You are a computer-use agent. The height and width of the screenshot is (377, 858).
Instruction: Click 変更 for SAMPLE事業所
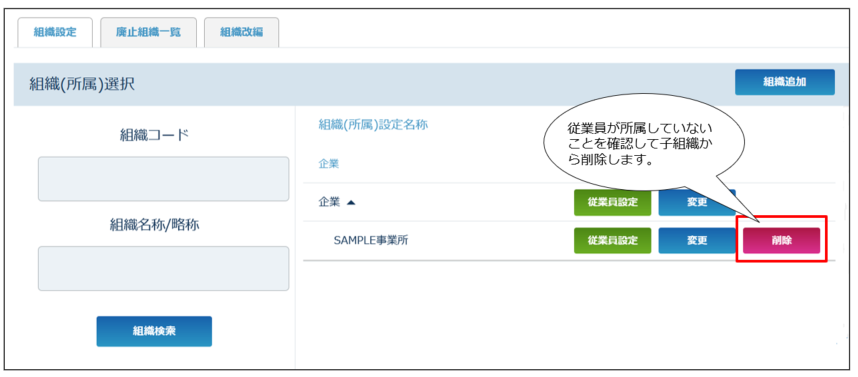coord(697,240)
